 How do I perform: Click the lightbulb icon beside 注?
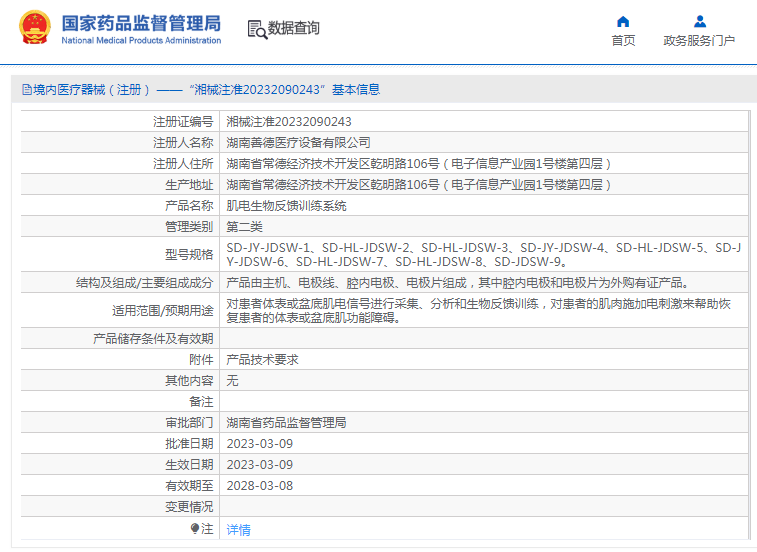tap(195, 528)
